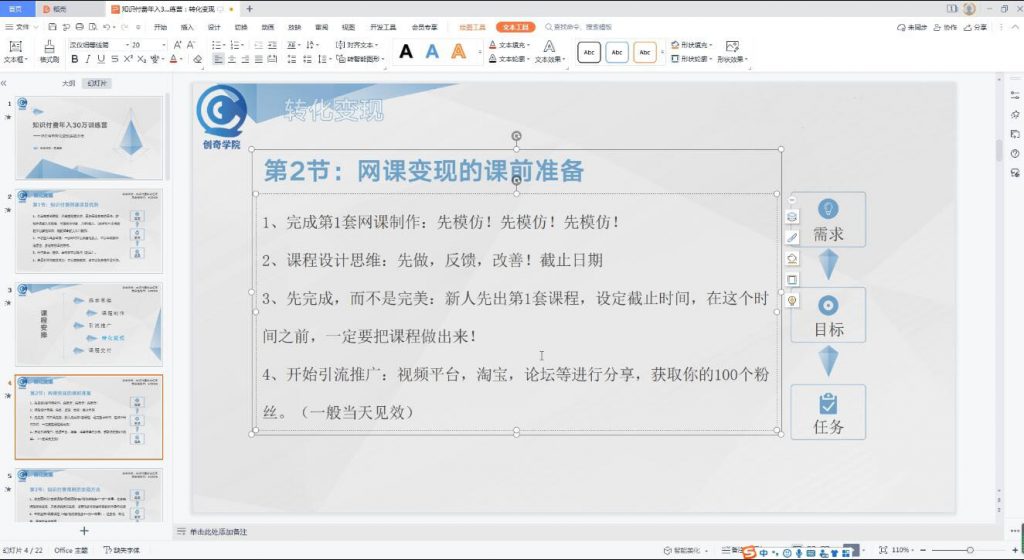Center align the selected text
The height and width of the screenshot is (560, 1024).
pos(232,59)
